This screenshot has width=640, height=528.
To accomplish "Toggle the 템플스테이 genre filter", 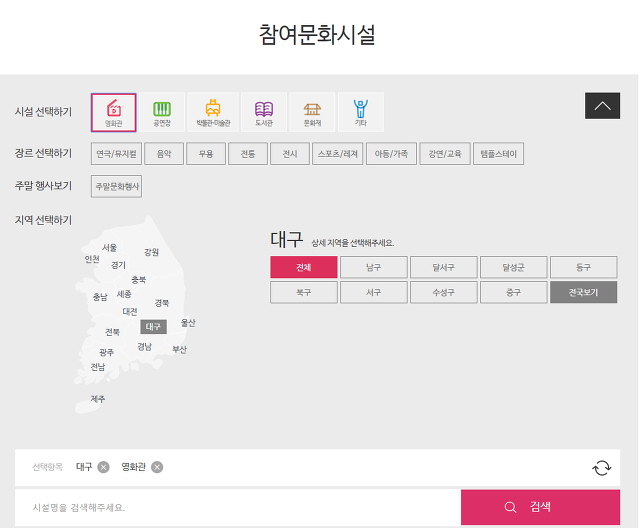I will 498,154.
